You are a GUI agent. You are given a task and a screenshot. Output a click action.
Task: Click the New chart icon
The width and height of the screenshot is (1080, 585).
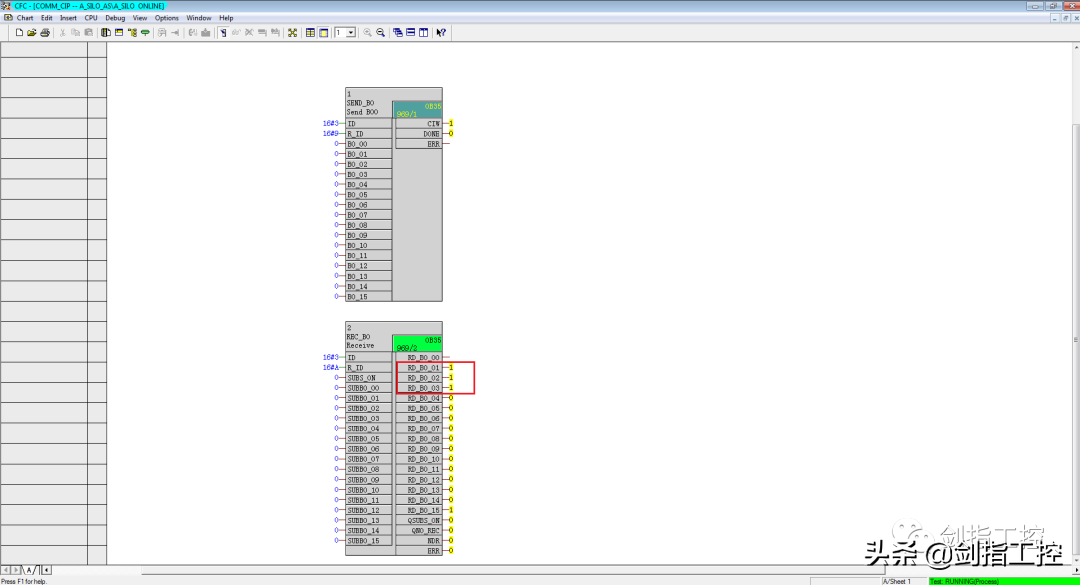[19, 33]
